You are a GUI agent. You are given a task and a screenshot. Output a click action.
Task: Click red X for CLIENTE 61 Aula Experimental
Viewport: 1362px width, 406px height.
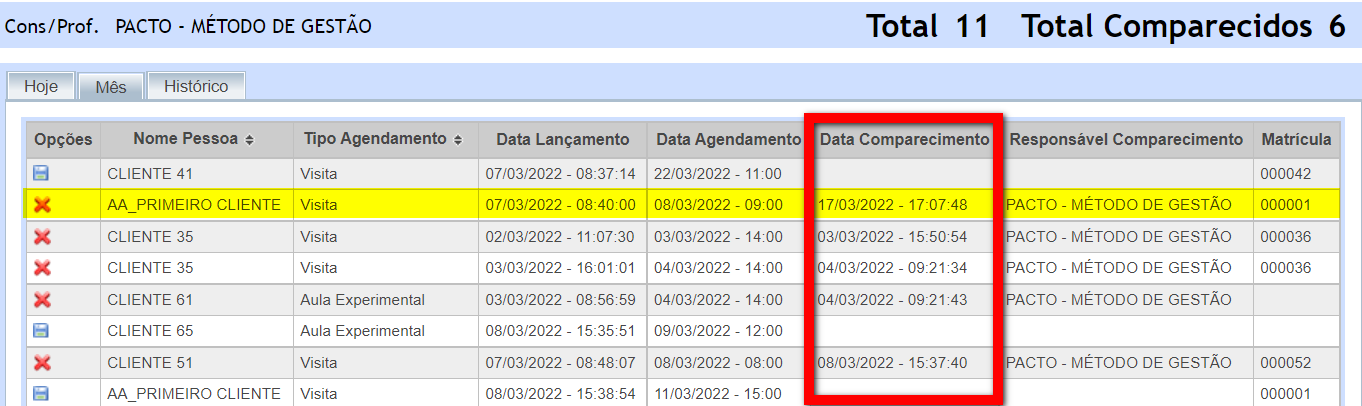[42, 300]
